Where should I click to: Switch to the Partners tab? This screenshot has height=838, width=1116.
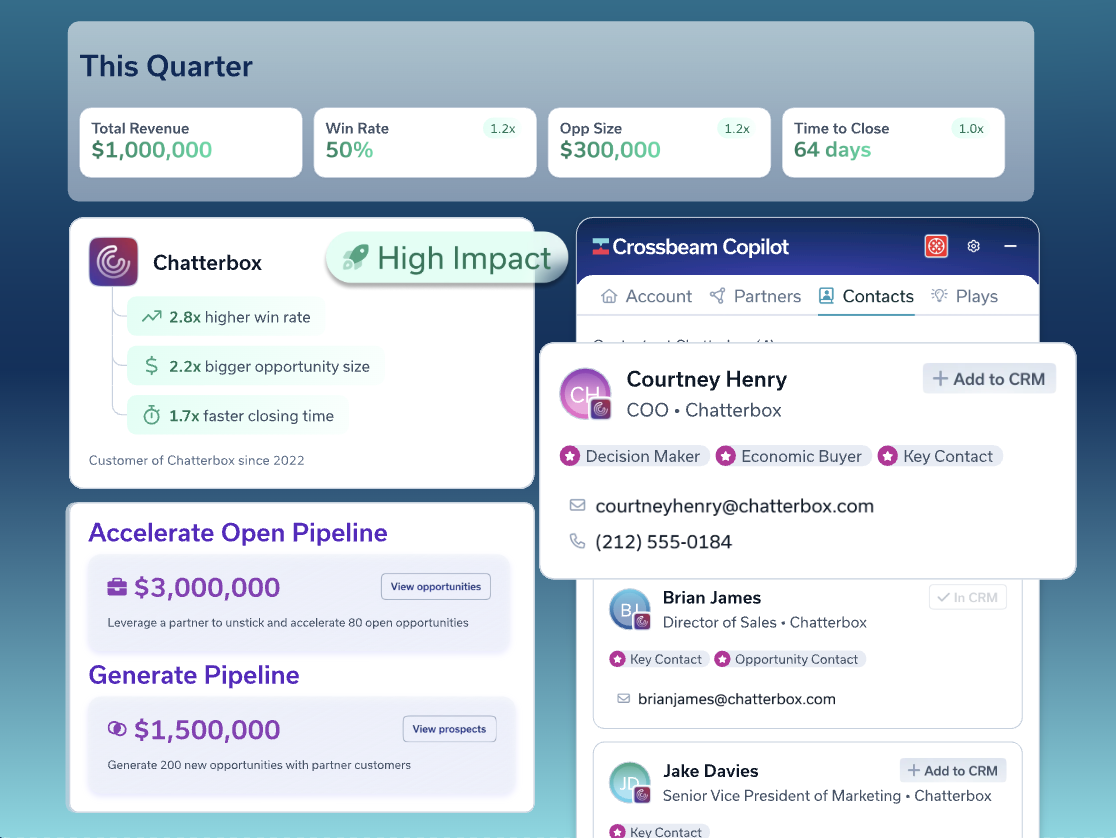[755, 296]
